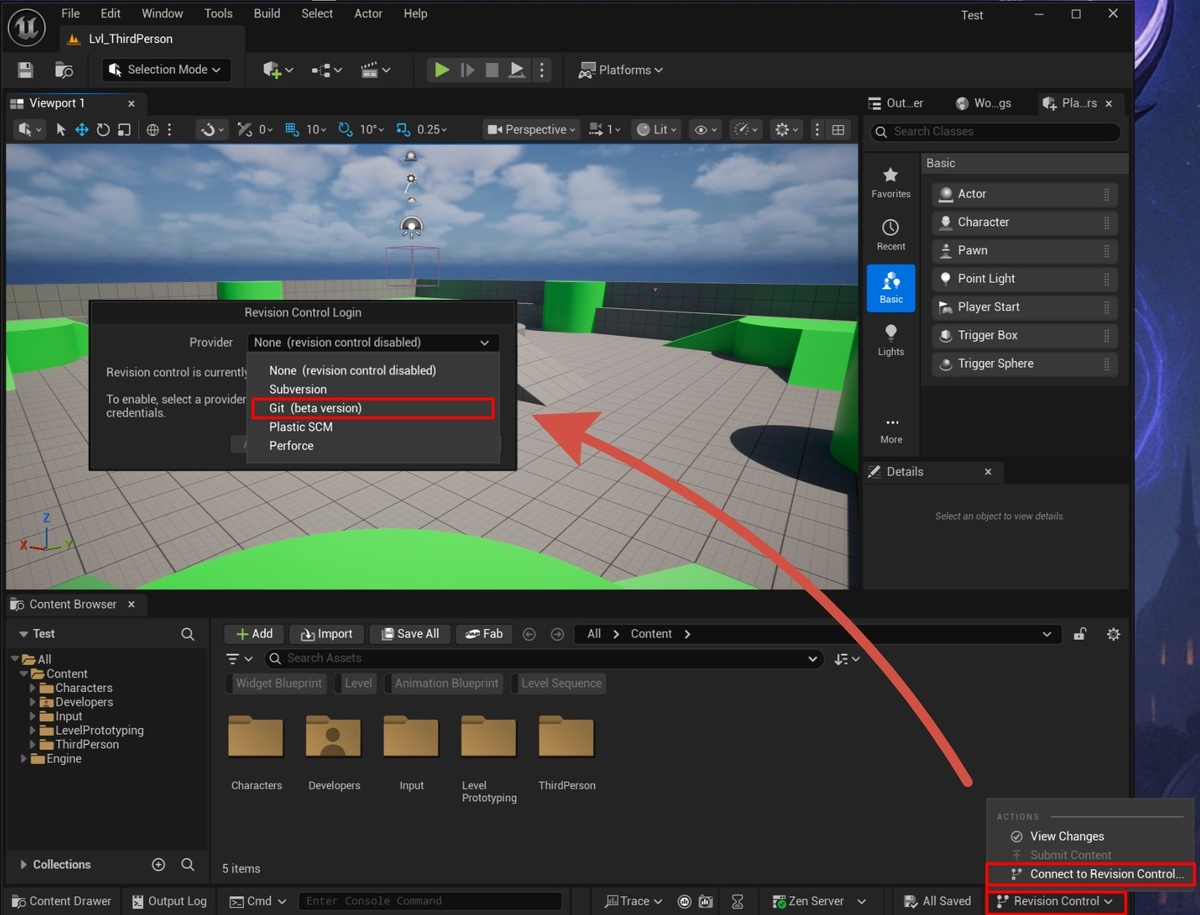Image resolution: width=1200 pixels, height=915 pixels.
Task: Toggle viewport layout grid icon
Action: pyautogui.click(x=838, y=130)
